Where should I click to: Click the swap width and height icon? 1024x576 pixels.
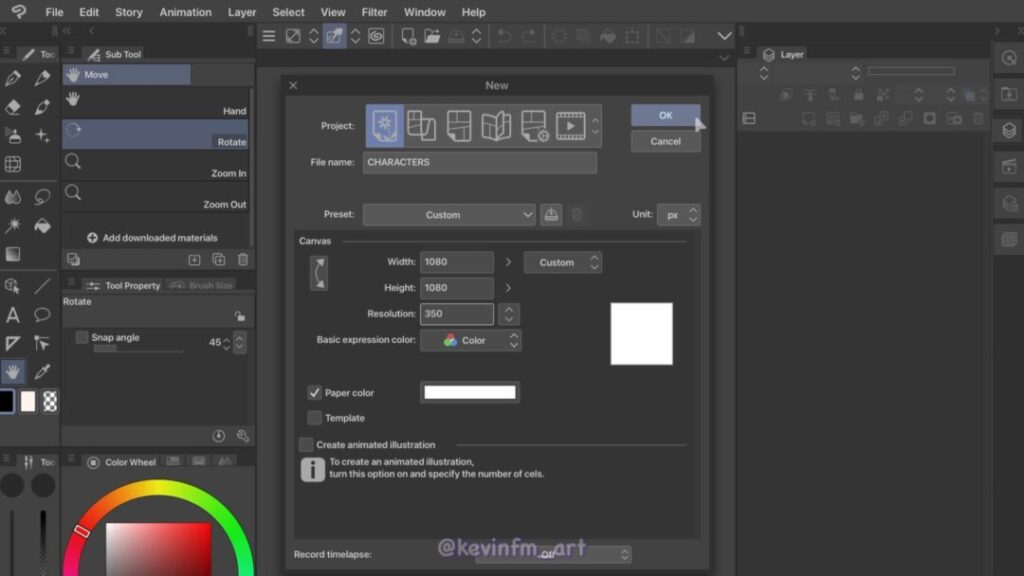318,273
